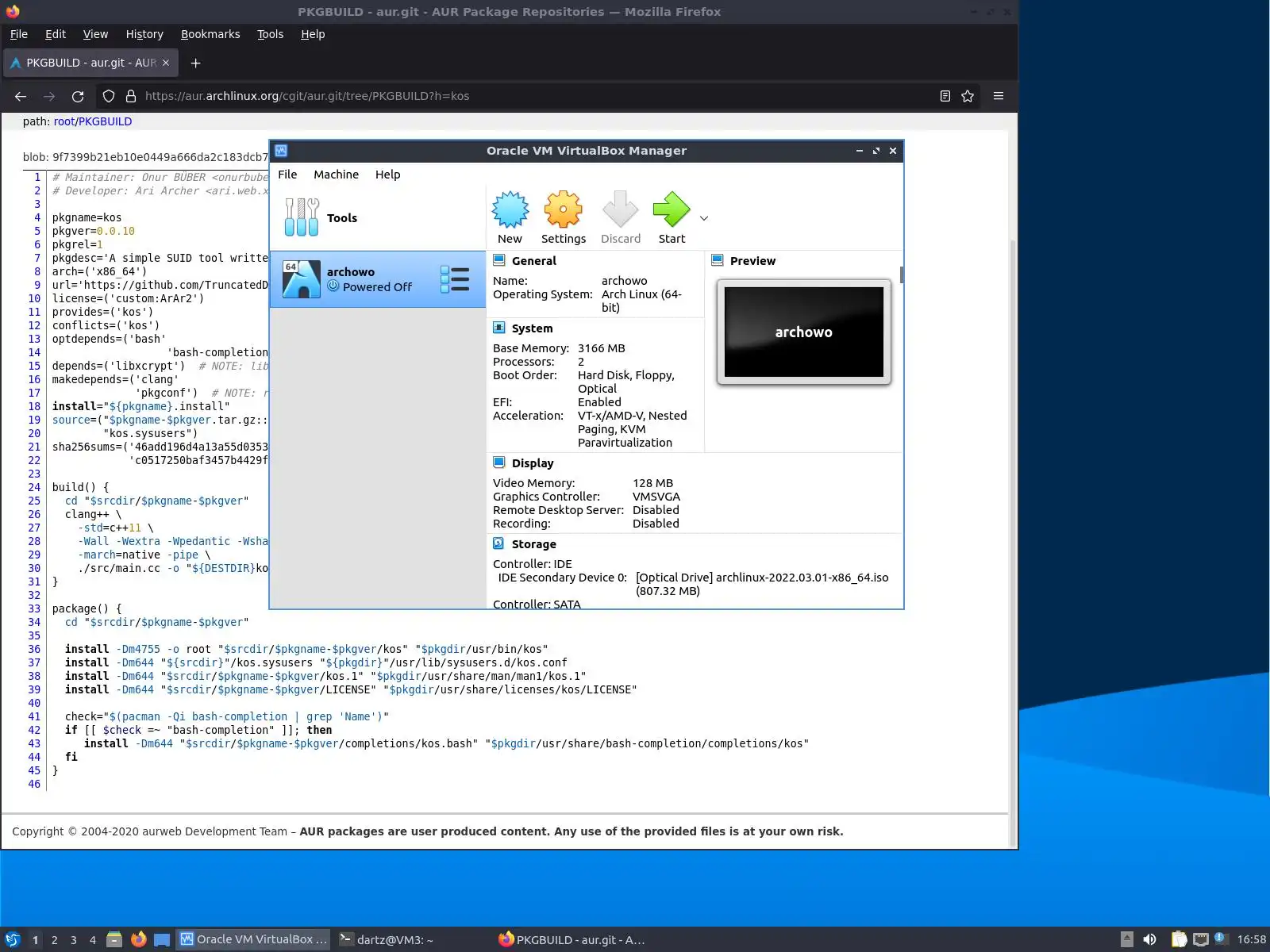Click the 16:58 taskbar clock
Viewport: 1270px width, 952px height.
[x=1251, y=939]
